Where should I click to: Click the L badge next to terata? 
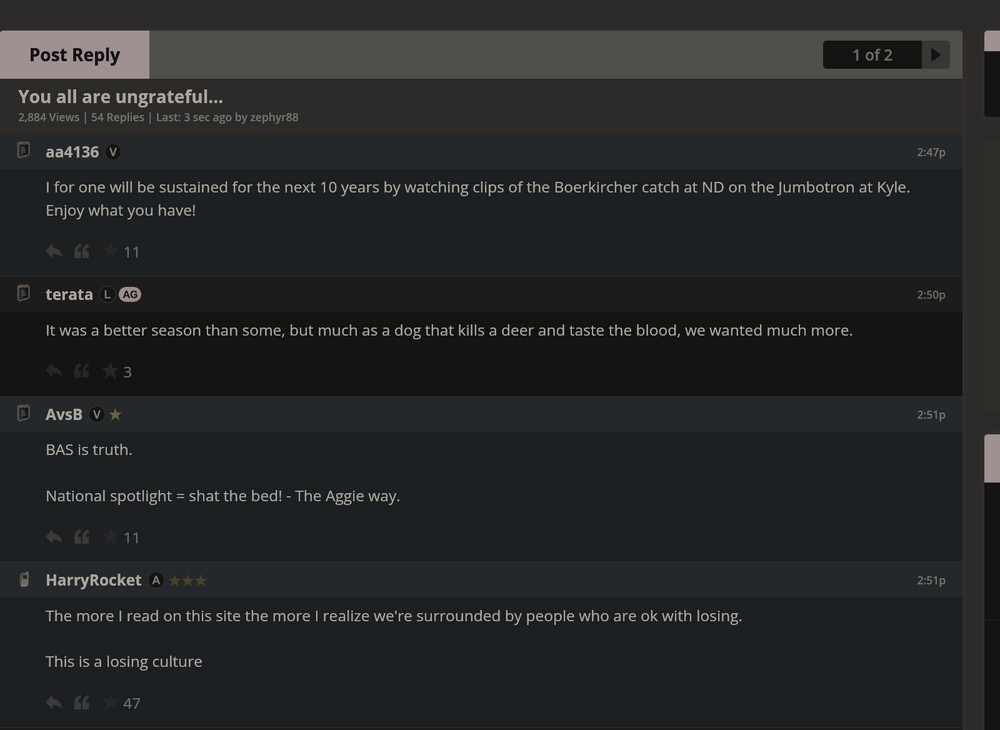(106, 294)
